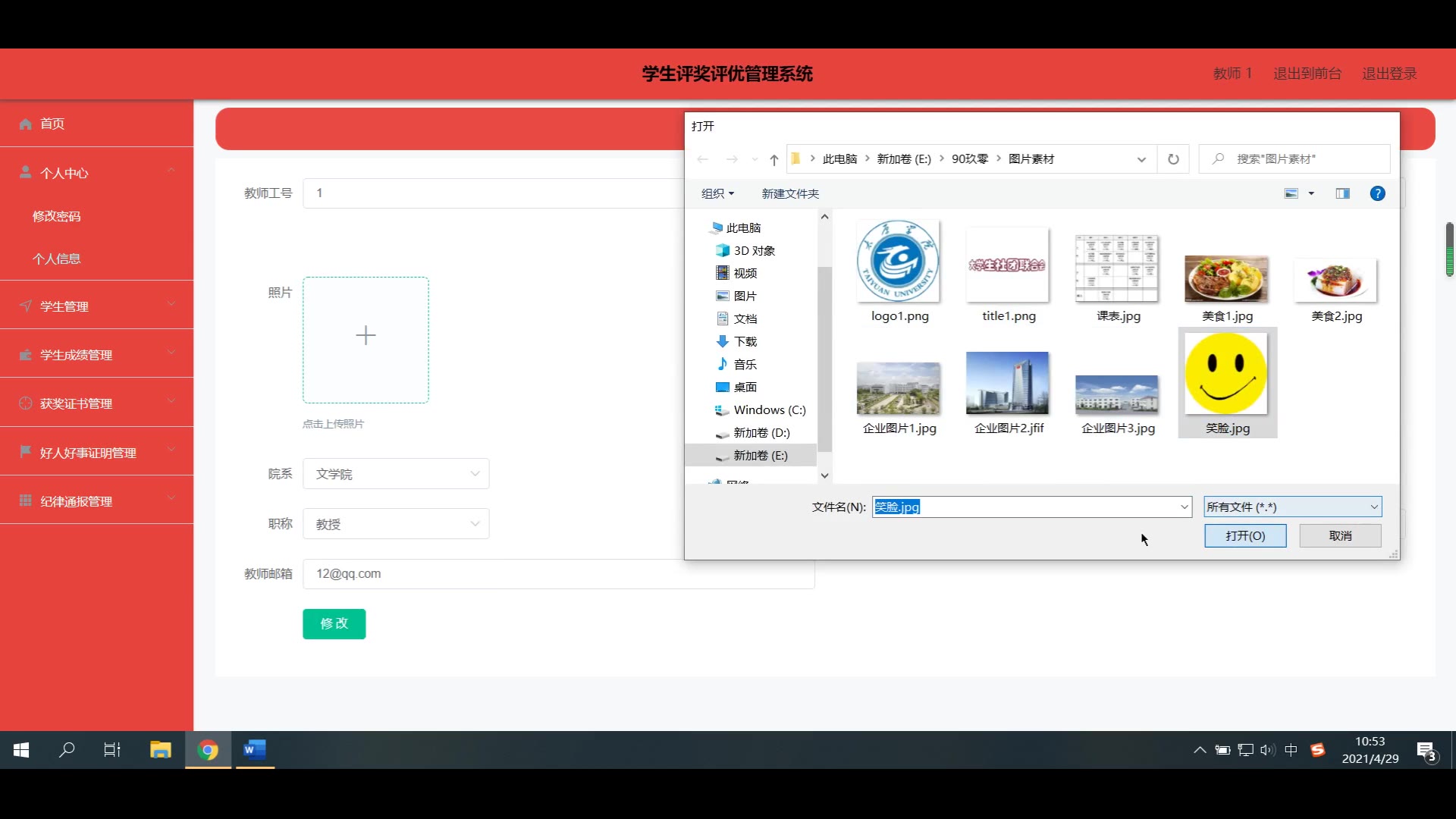Screen dimensions: 1456x819
Task: Open the 院系 dropdown showing 文学院
Action: click(x=396, y=474)
